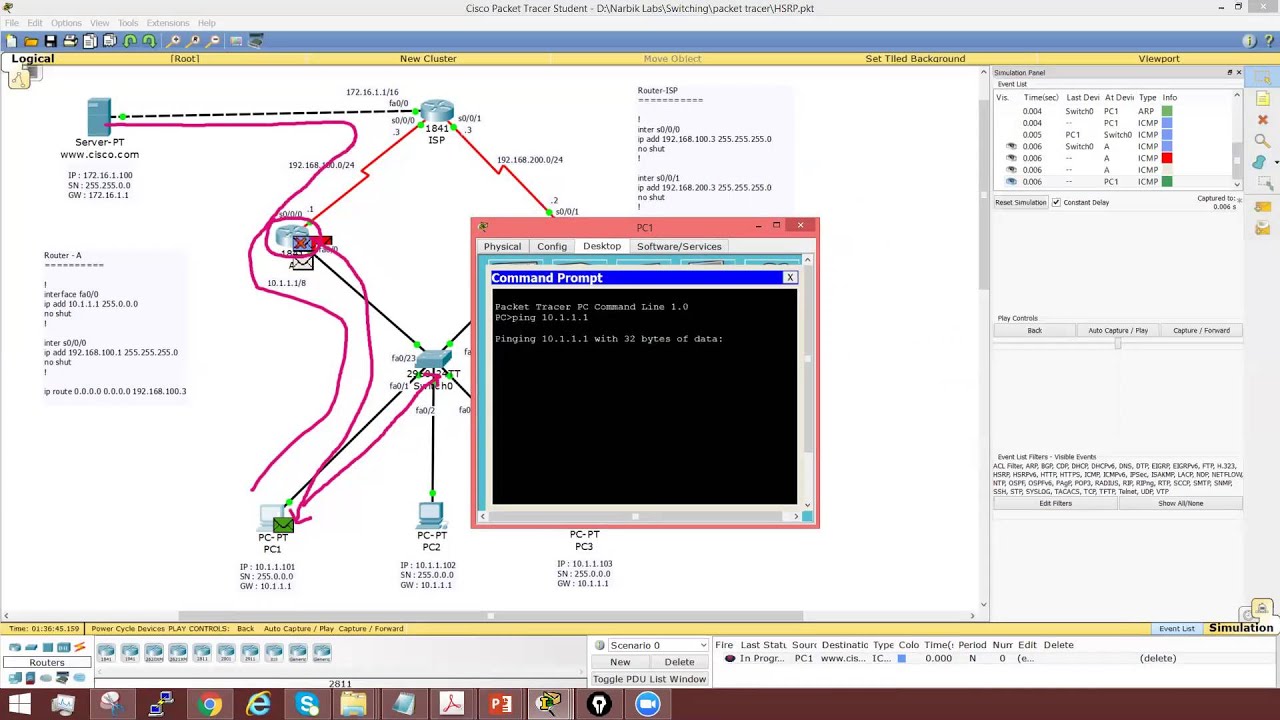The height and width of the screenshot is (720, 1280).
Task: Open the File menu
Action: click(x=12, y=23)
